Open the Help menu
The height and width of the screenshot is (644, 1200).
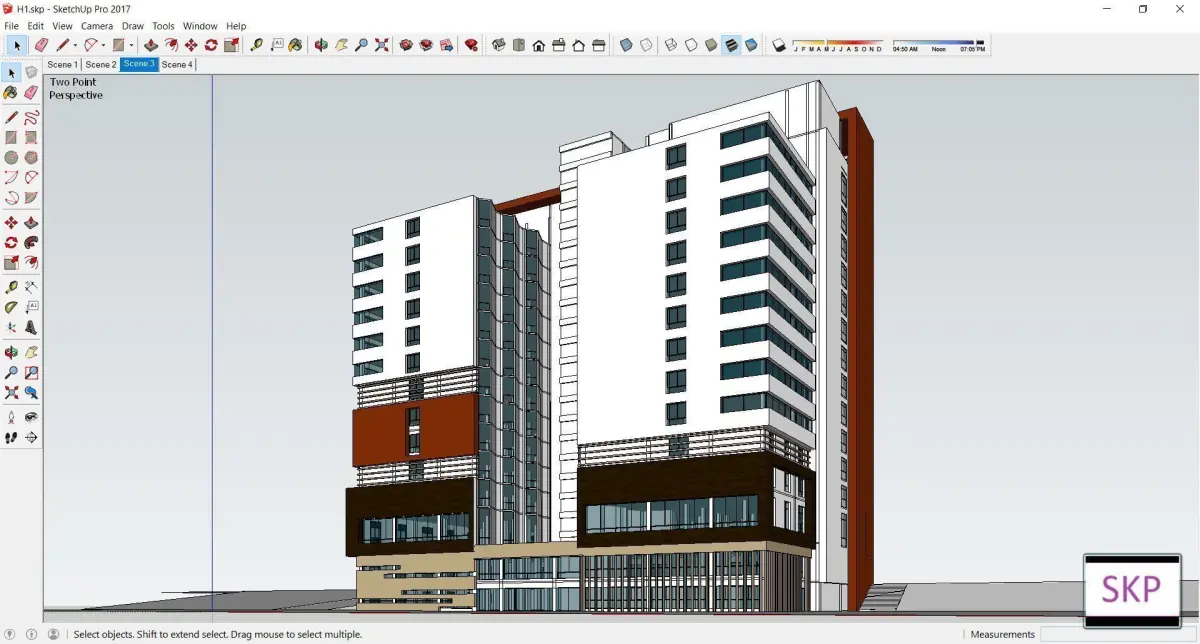click(236, 26)
